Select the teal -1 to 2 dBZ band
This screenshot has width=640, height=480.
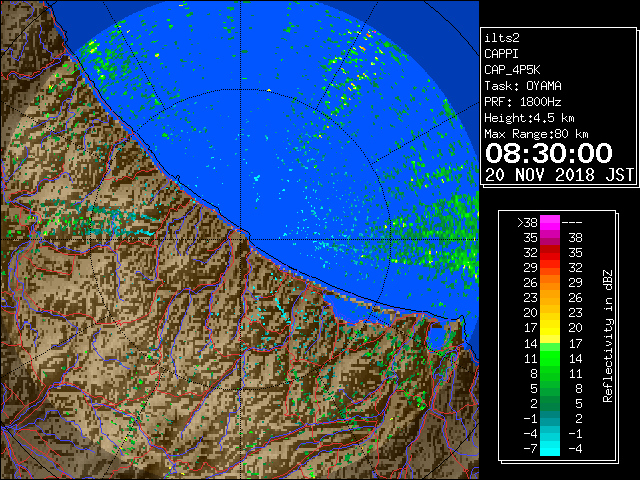point(550,418)
